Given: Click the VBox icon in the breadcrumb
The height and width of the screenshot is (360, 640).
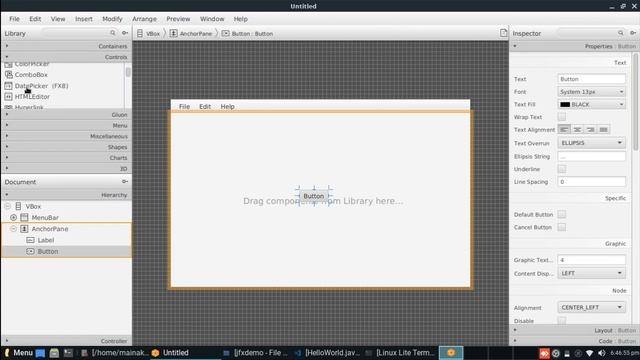Looking at the screenshot, I should 140,33.
